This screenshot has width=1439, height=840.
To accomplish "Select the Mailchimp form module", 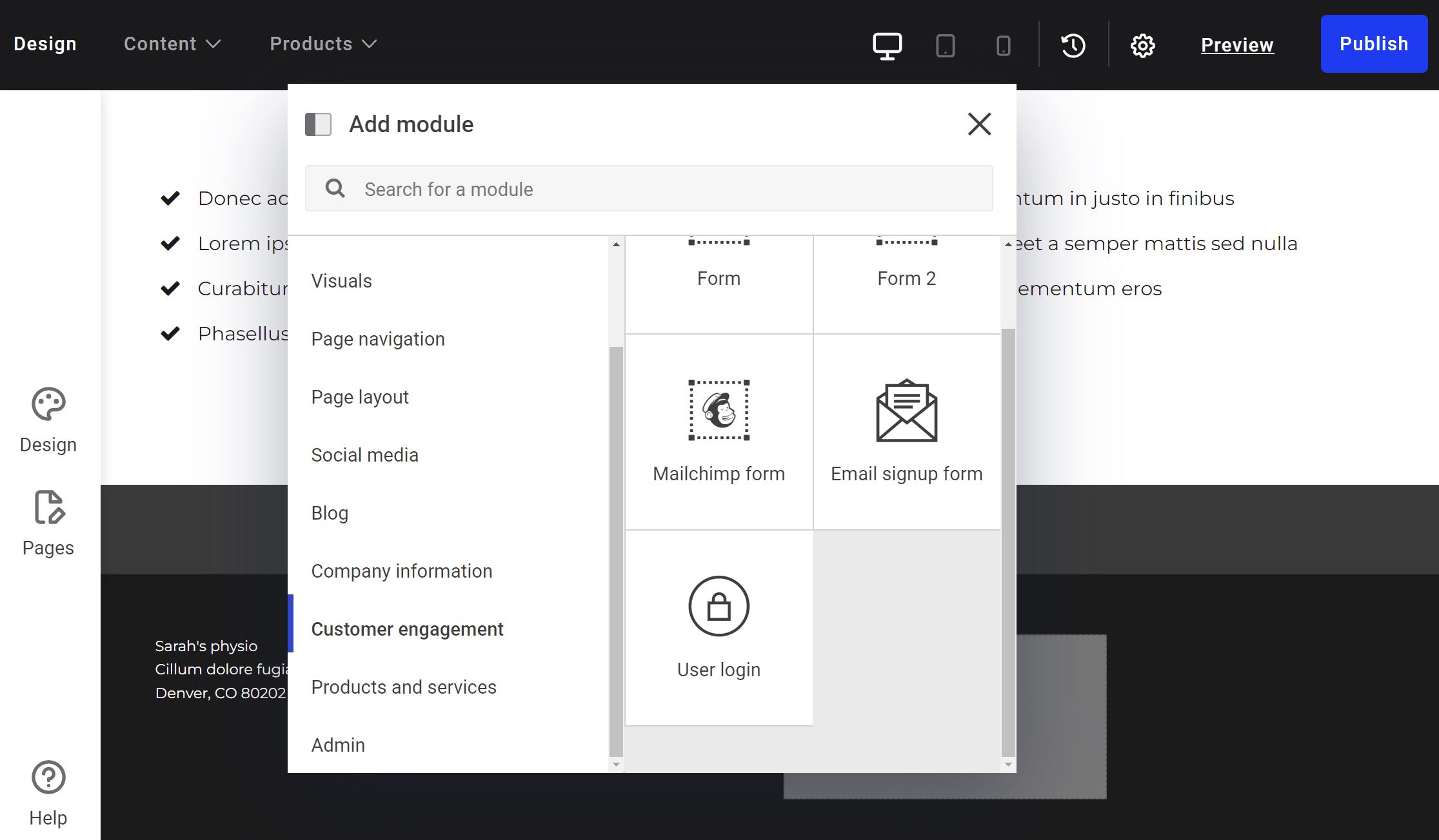I will (719, 432).
